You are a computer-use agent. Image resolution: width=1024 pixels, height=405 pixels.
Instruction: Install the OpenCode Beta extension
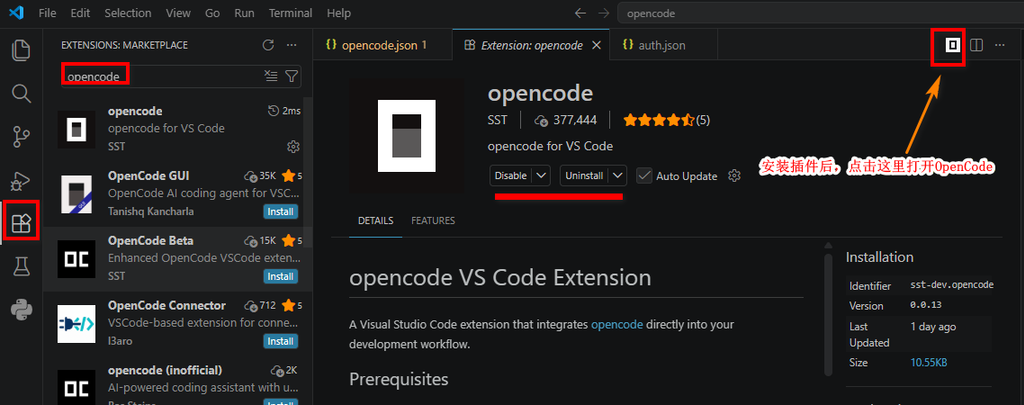pos(280,276)
